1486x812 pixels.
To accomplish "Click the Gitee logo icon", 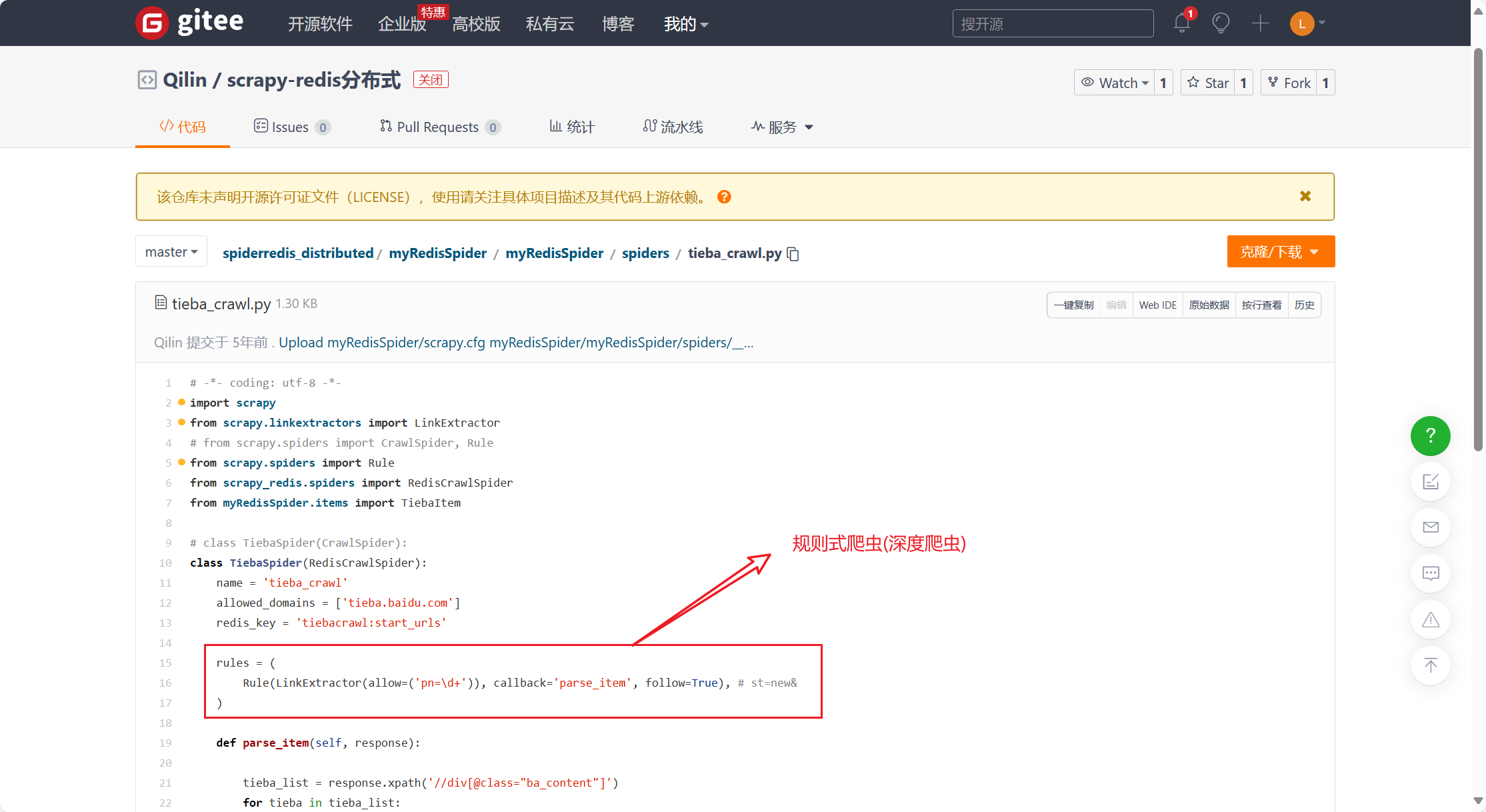I will (x=151, y=23).
